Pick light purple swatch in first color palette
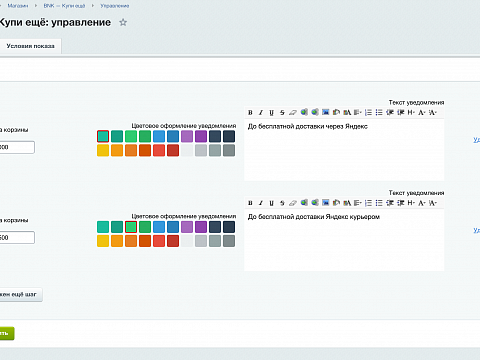Image resolution: width=480 pixels, height=360 pixels. tap(187, 136)
